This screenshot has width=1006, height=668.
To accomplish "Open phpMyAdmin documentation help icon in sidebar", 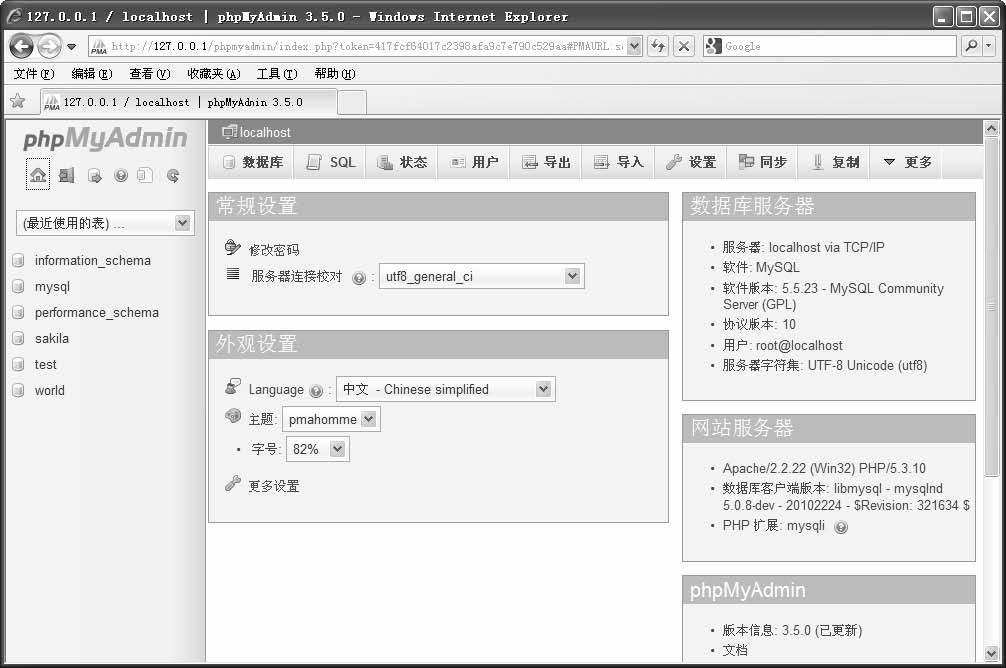I will coord(121,175).
